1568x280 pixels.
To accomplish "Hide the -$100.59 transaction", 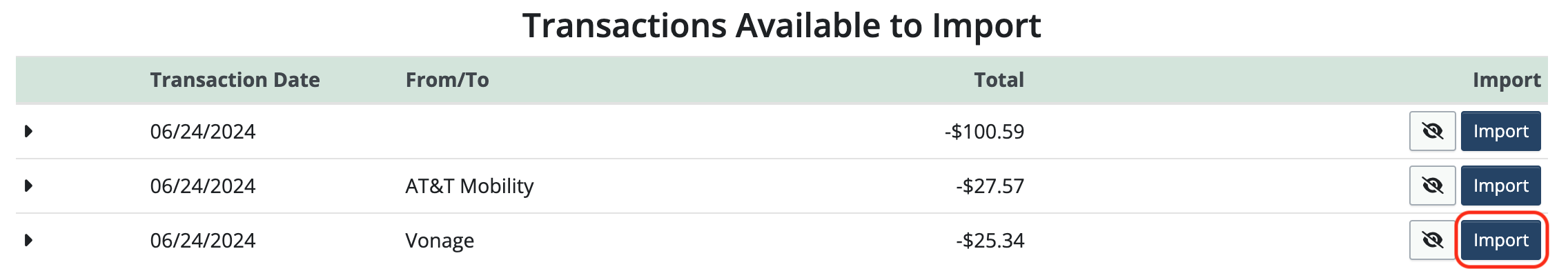I will [1432, 131].
